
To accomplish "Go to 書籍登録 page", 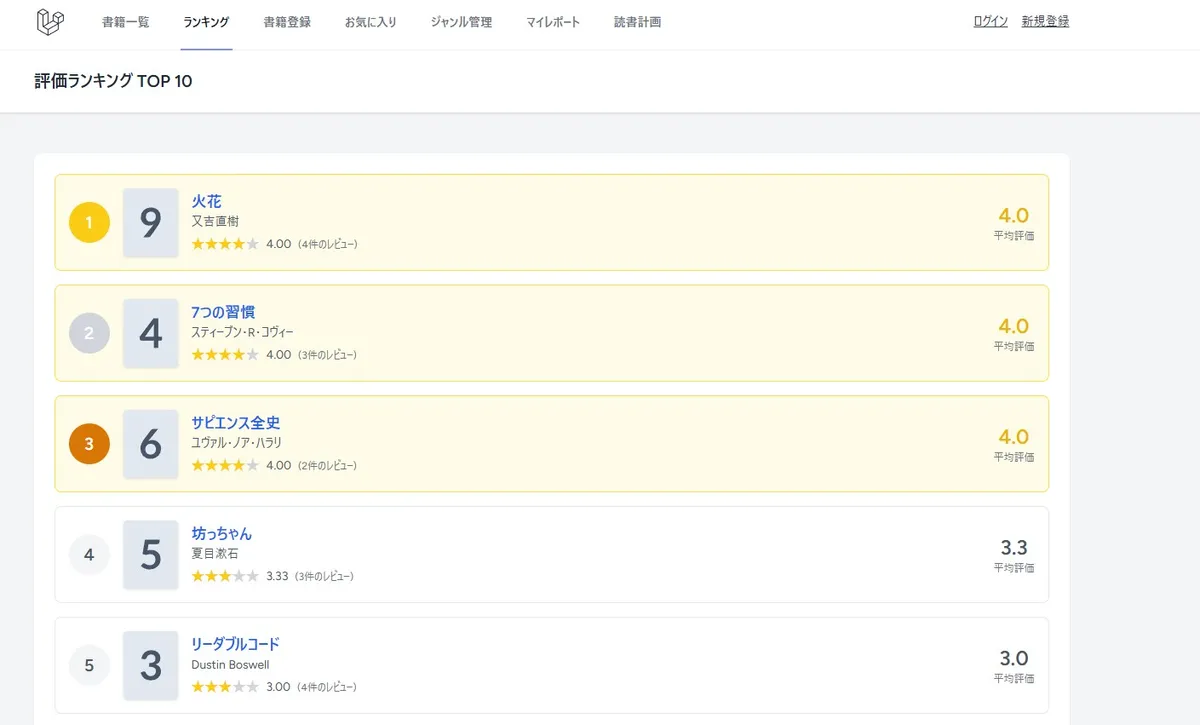I will pos(287,22).
